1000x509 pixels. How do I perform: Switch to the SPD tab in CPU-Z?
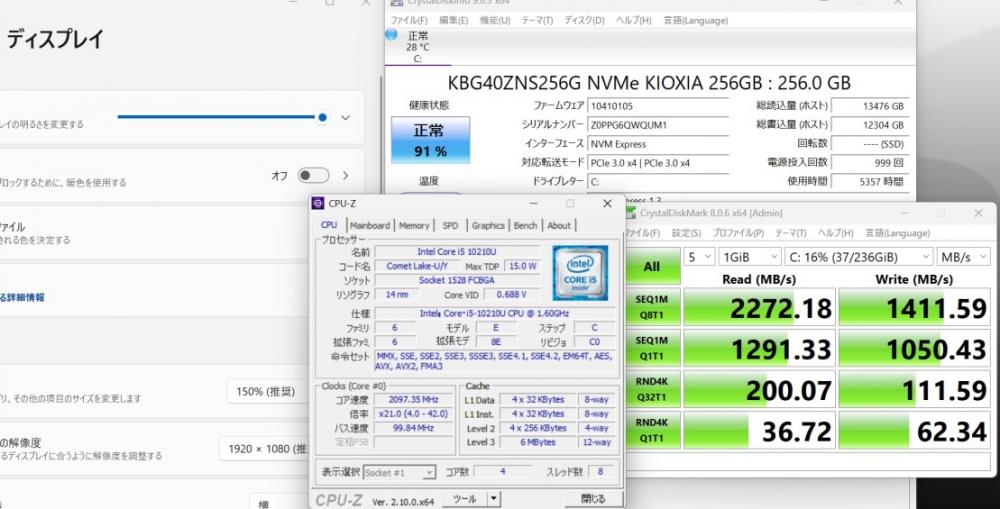pyautogui.click(x=450, y=225)
